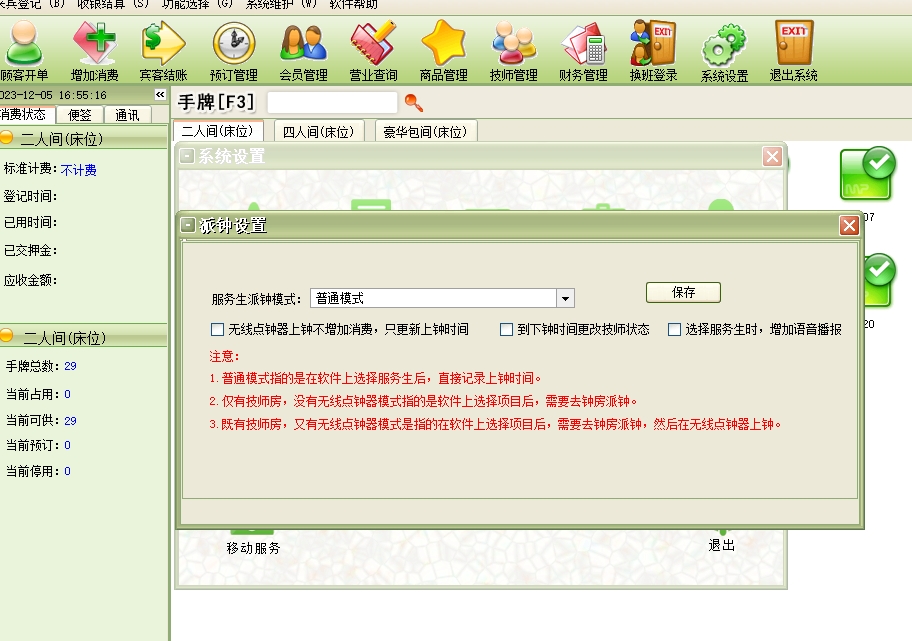Viewport: 912px width, 641px height.
Task: Open the 服务生派钟模式 dropdown arrow
Action: point(565,298)
